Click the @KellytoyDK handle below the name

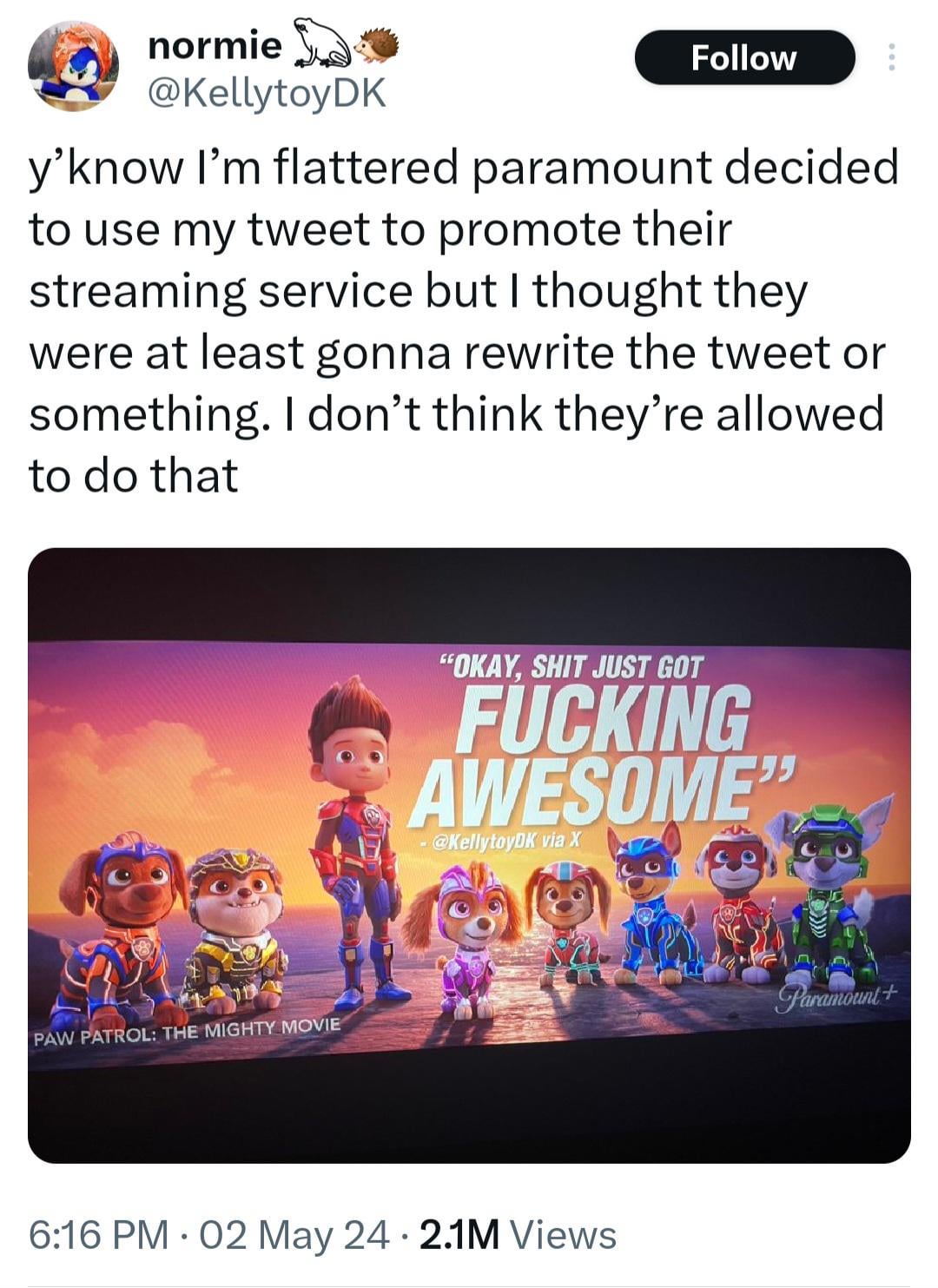[x=268, y=94]
